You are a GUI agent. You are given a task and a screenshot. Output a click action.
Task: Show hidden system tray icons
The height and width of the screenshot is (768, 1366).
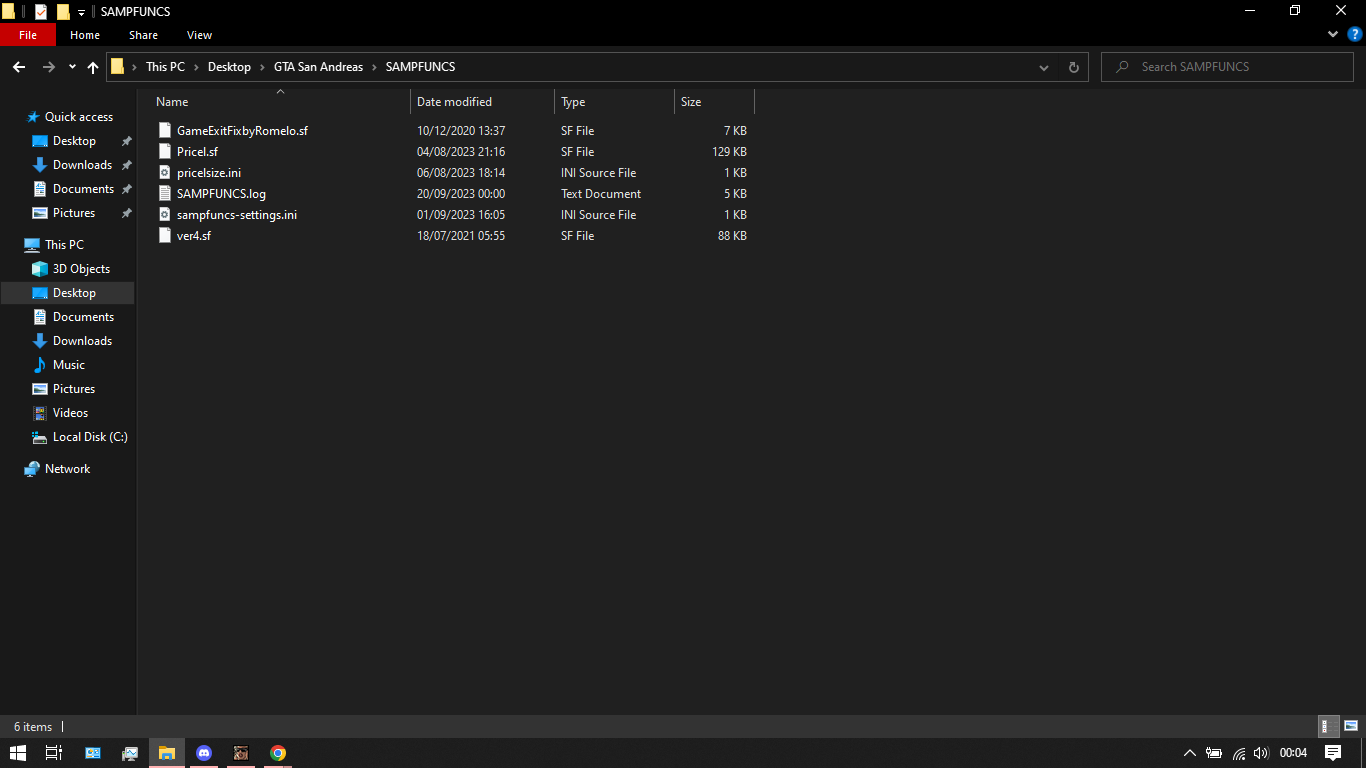click(1189, 753)
